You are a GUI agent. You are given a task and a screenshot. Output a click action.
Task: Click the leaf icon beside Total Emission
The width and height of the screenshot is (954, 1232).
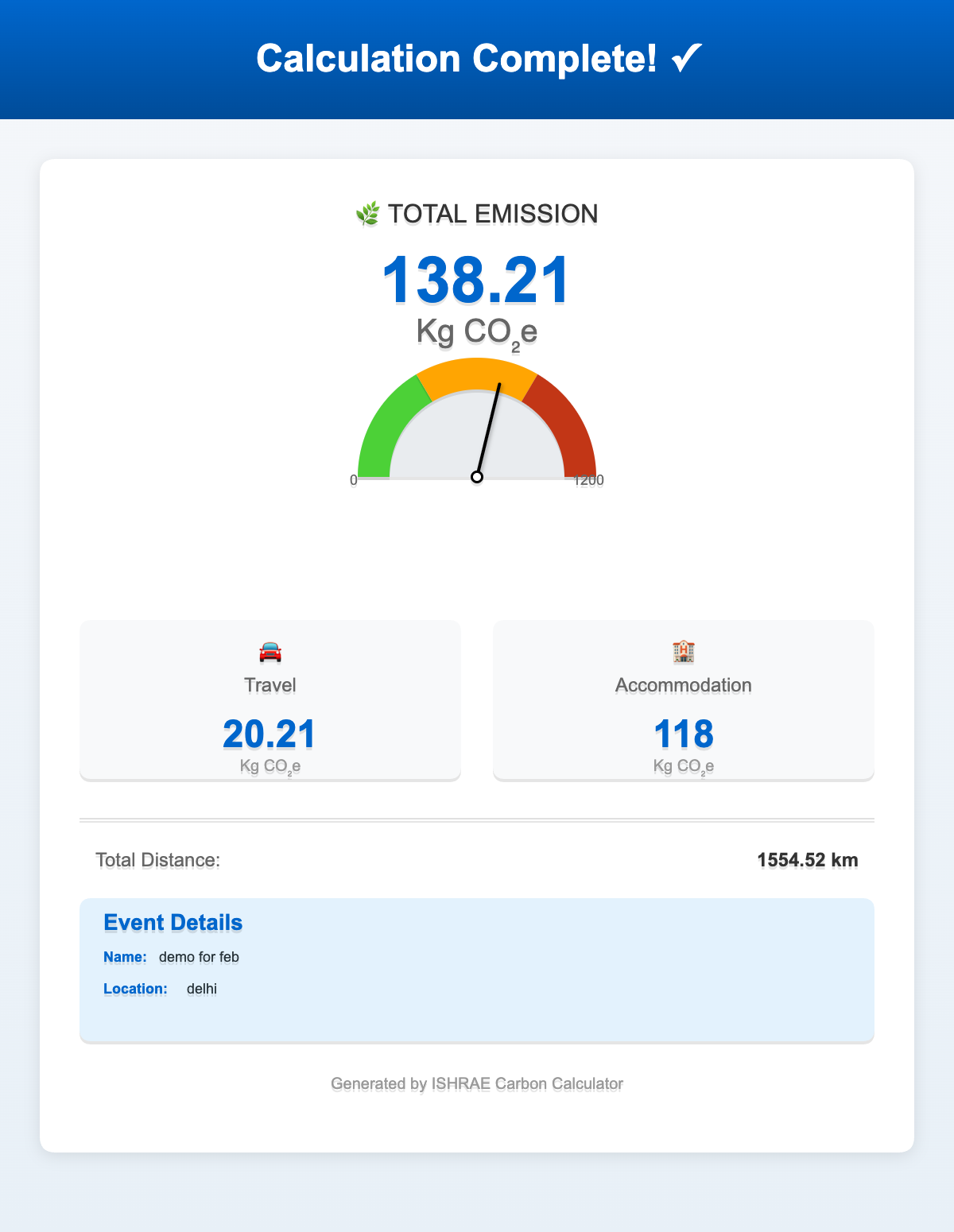coord(367,214)
